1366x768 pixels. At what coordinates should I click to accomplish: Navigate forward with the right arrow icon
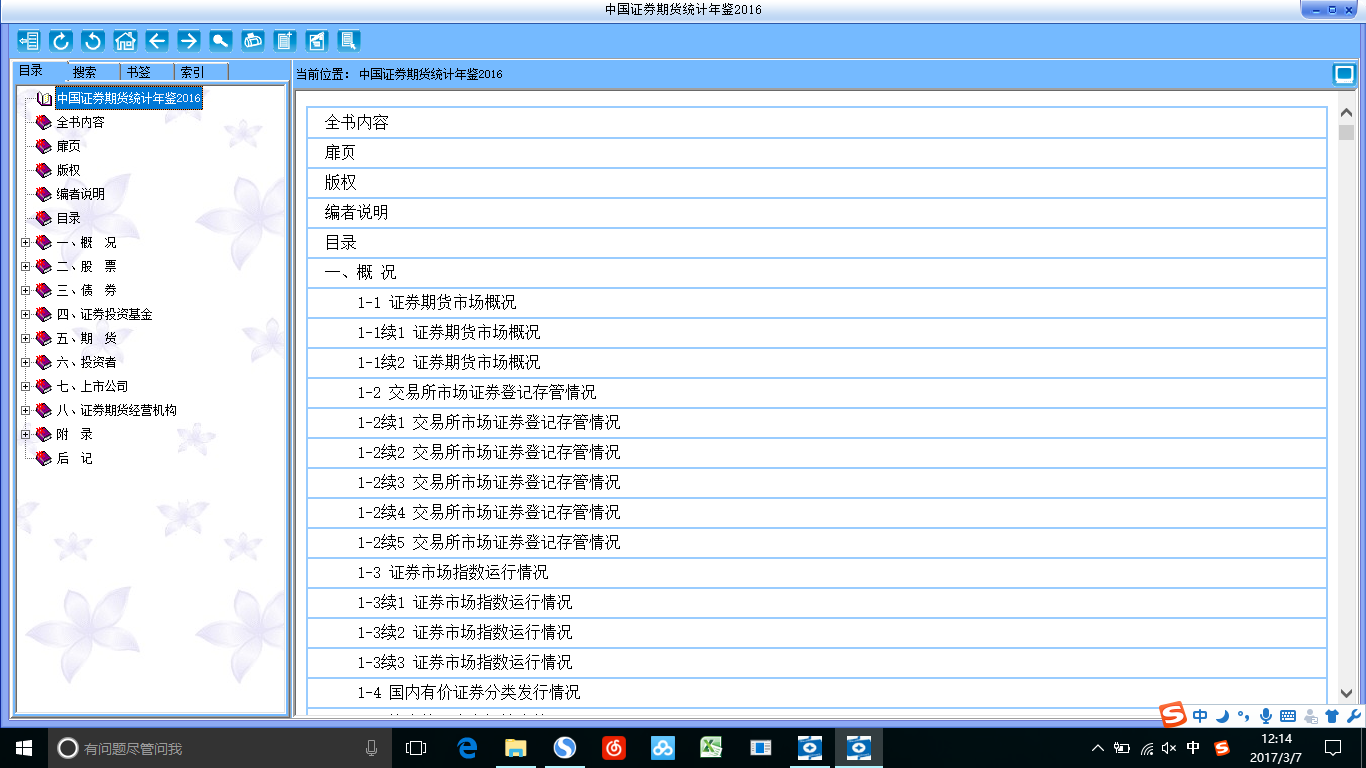189,41
